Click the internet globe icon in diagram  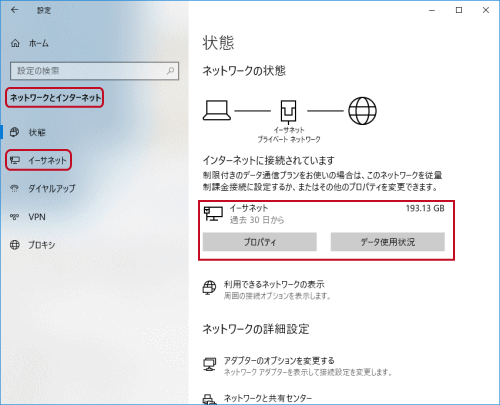coord(362,111)
